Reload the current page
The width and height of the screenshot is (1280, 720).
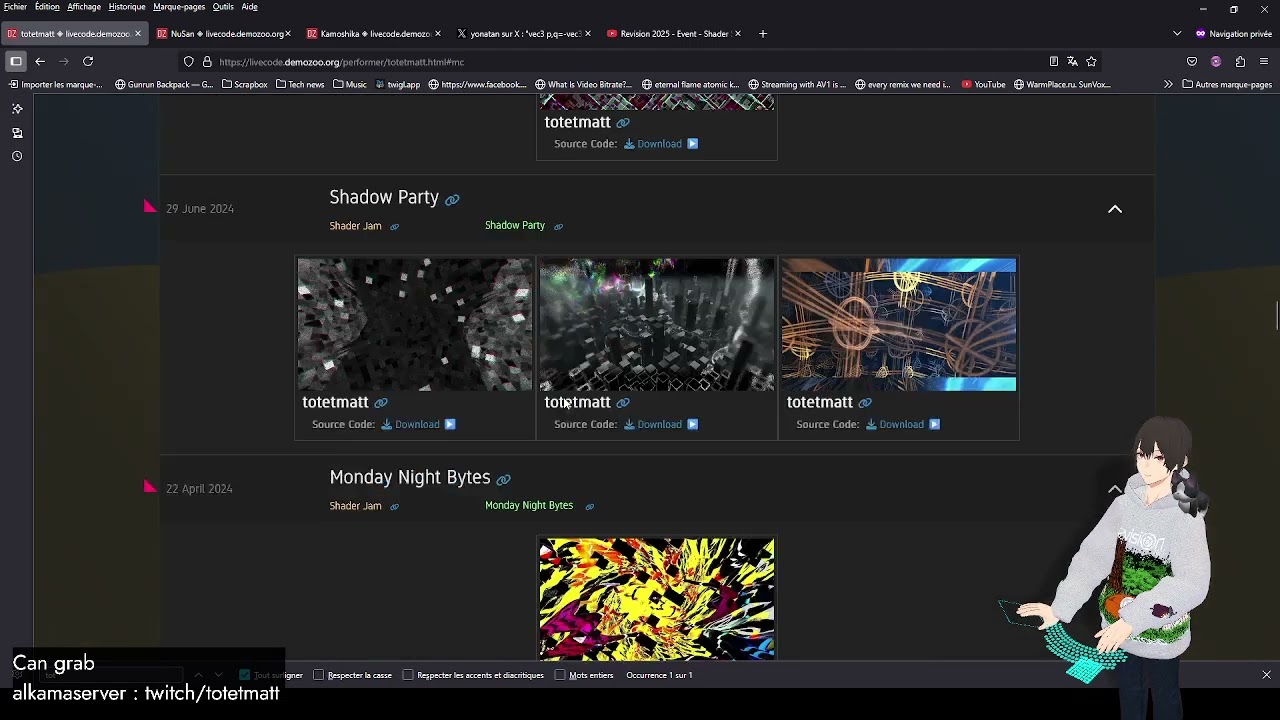88,61
